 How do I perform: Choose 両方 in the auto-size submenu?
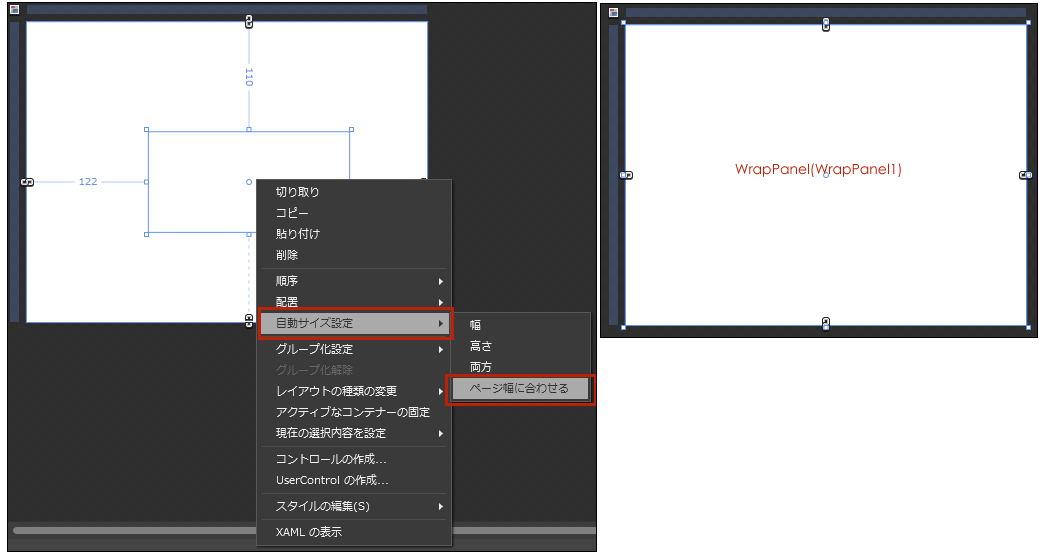coord(521,367)
